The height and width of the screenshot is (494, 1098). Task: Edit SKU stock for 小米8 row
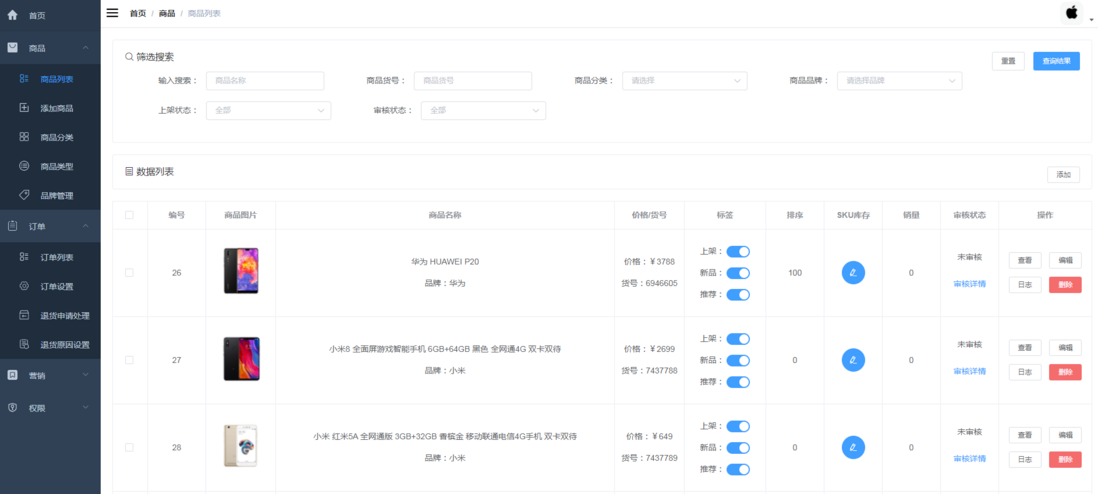click(x=853, y=360)
